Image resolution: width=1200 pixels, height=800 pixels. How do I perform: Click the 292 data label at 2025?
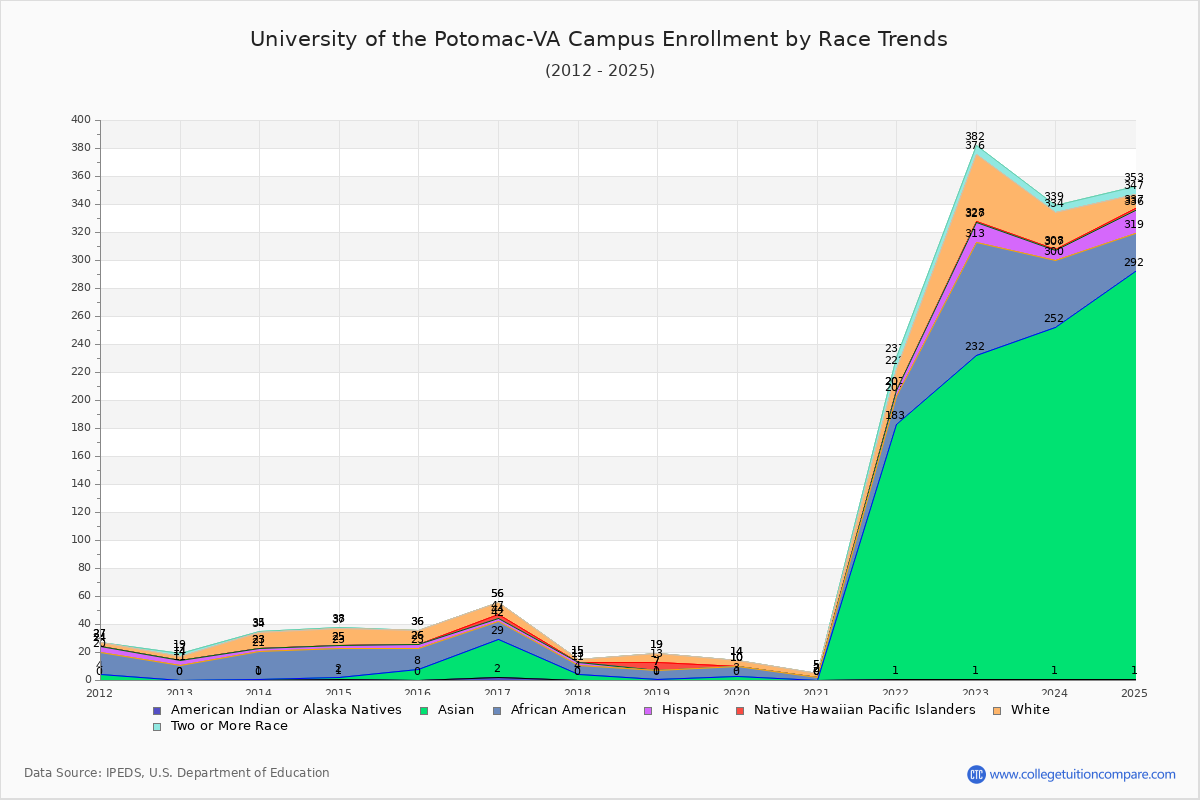pos(1133,263)
